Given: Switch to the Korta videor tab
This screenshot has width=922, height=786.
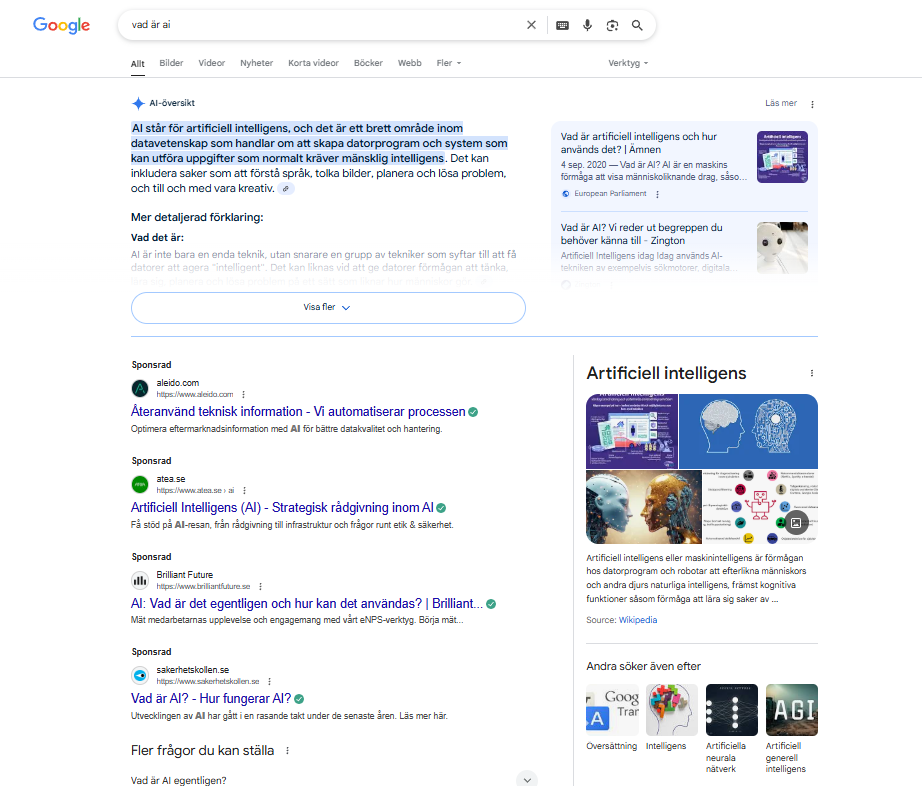Looking at the screenshot, I should [x=313, y=63].
